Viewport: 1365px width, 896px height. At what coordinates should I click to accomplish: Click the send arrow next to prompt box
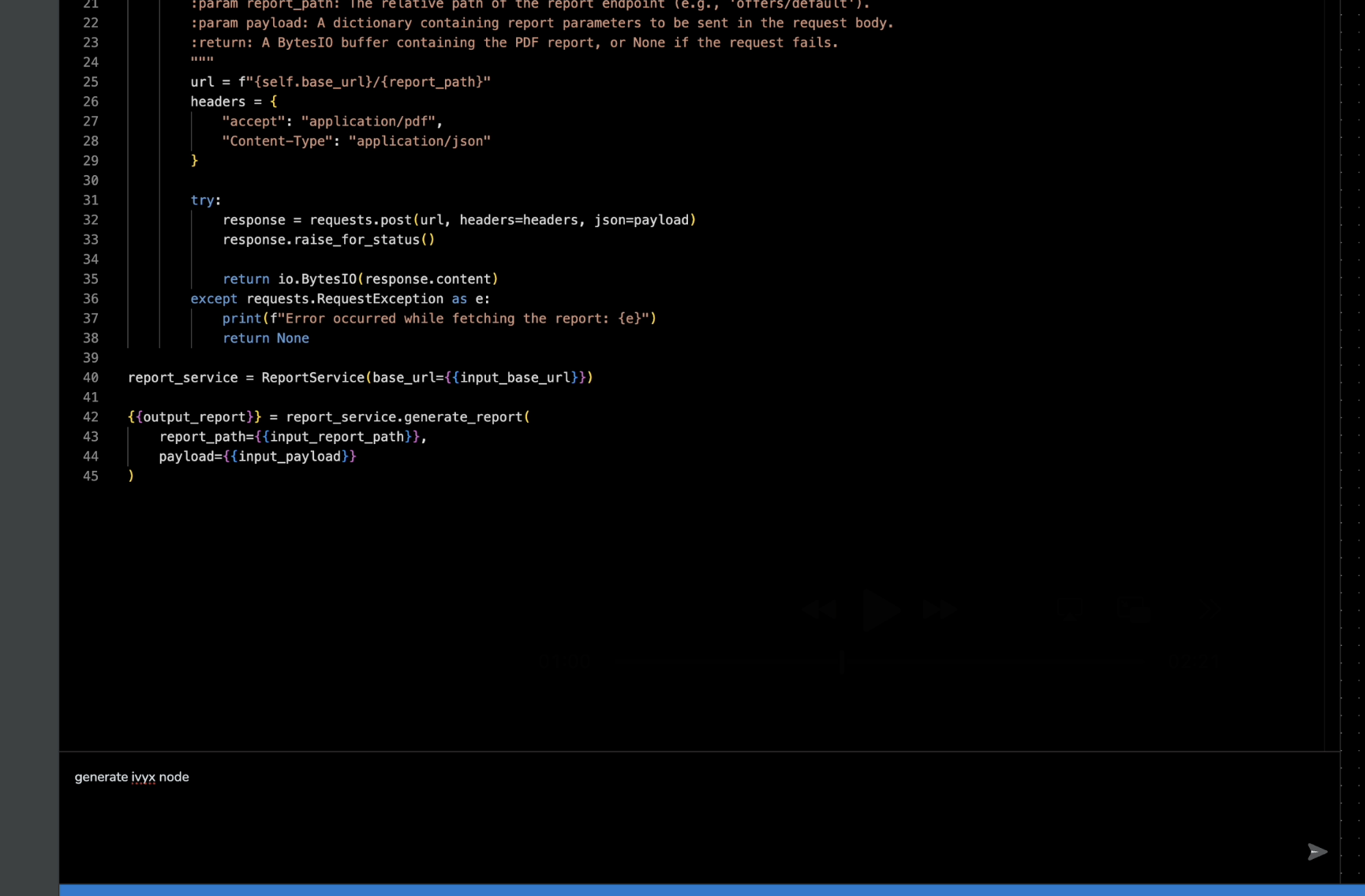tap(1316, 852)
